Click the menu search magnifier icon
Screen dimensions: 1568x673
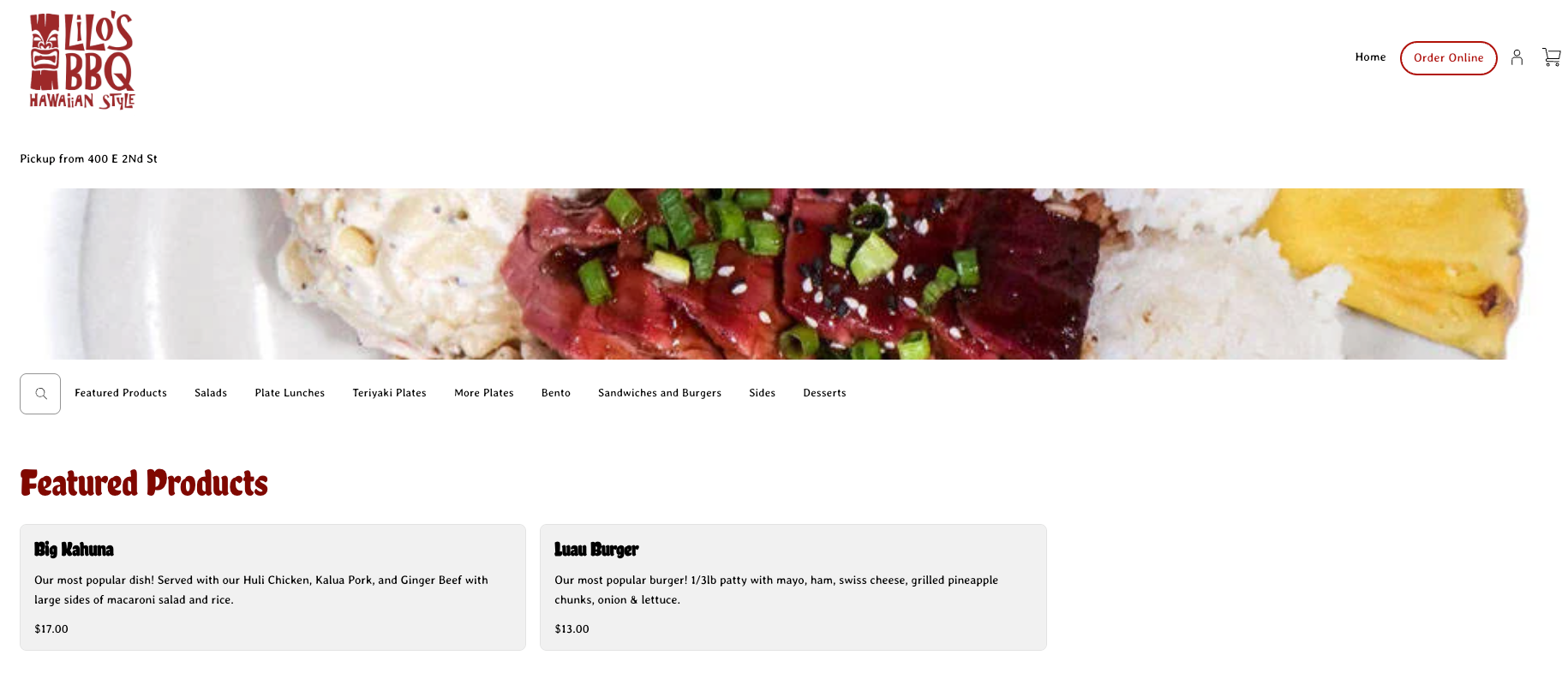tap(40, 394)
